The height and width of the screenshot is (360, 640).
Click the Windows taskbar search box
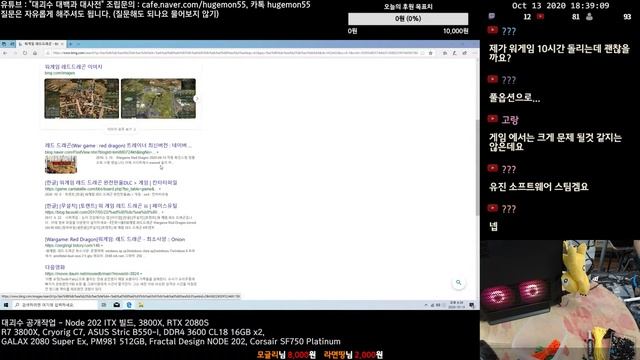pyautogui.click(x=55, y=305)
